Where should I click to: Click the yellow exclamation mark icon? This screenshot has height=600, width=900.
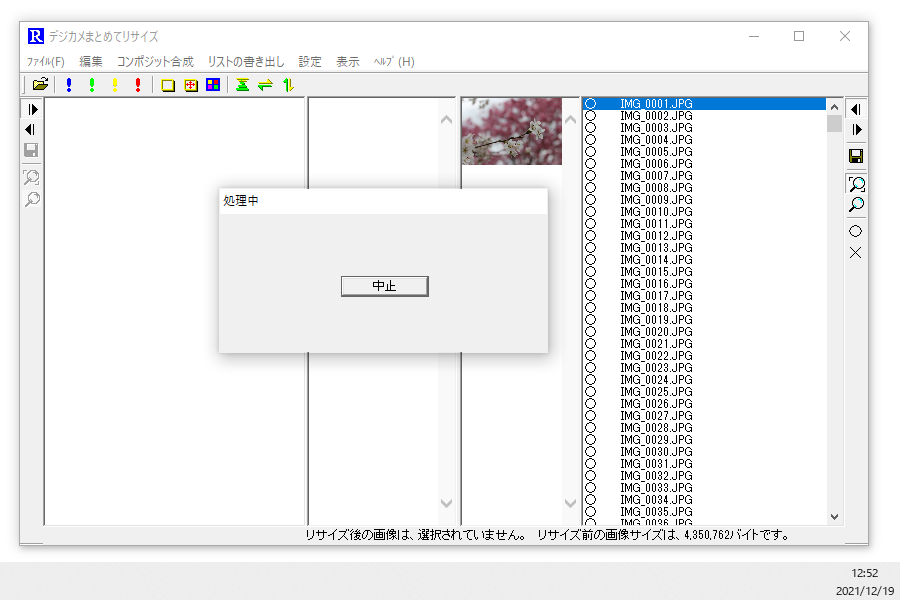click(x=115, y=85)
